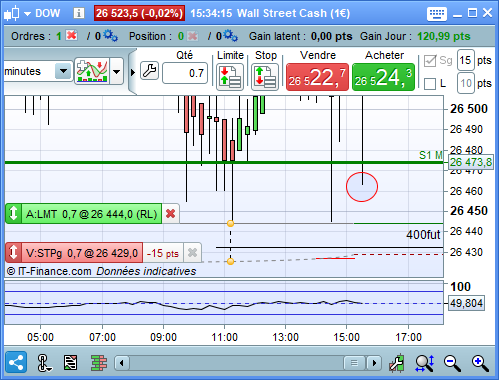Click the -15 pts stop distance
Viewport: 499px width, 380px height.
(x=163, y=253)
